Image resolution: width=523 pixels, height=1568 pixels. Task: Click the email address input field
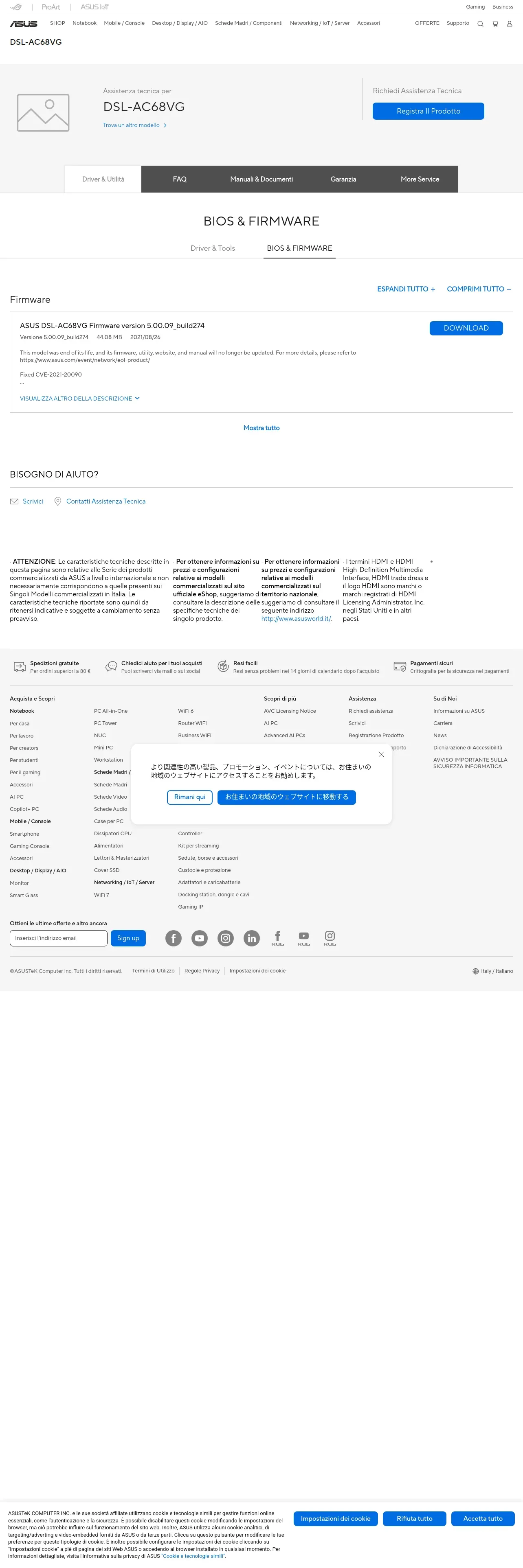point(58,938)
